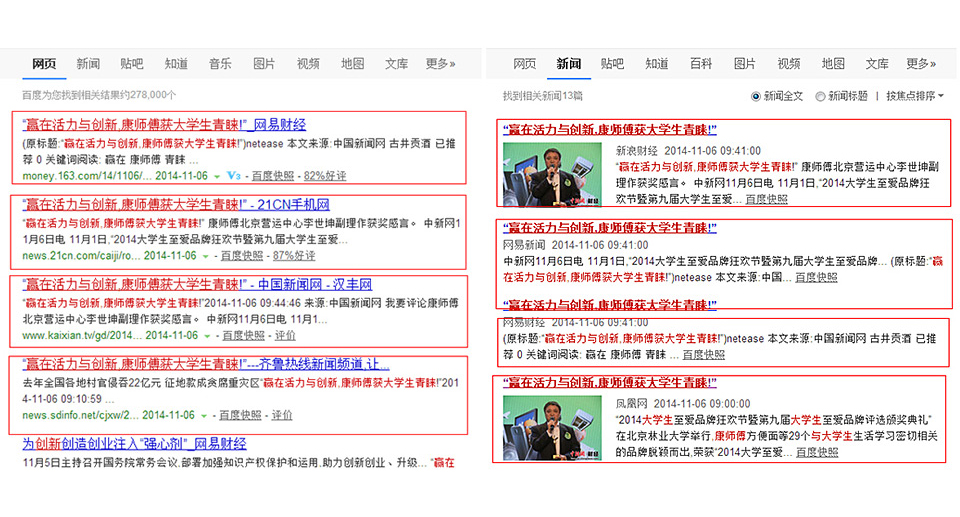The image size is (960, 517).
Task: Switch to 贴吧 tab in left search panel
Action: pos(132,64)
